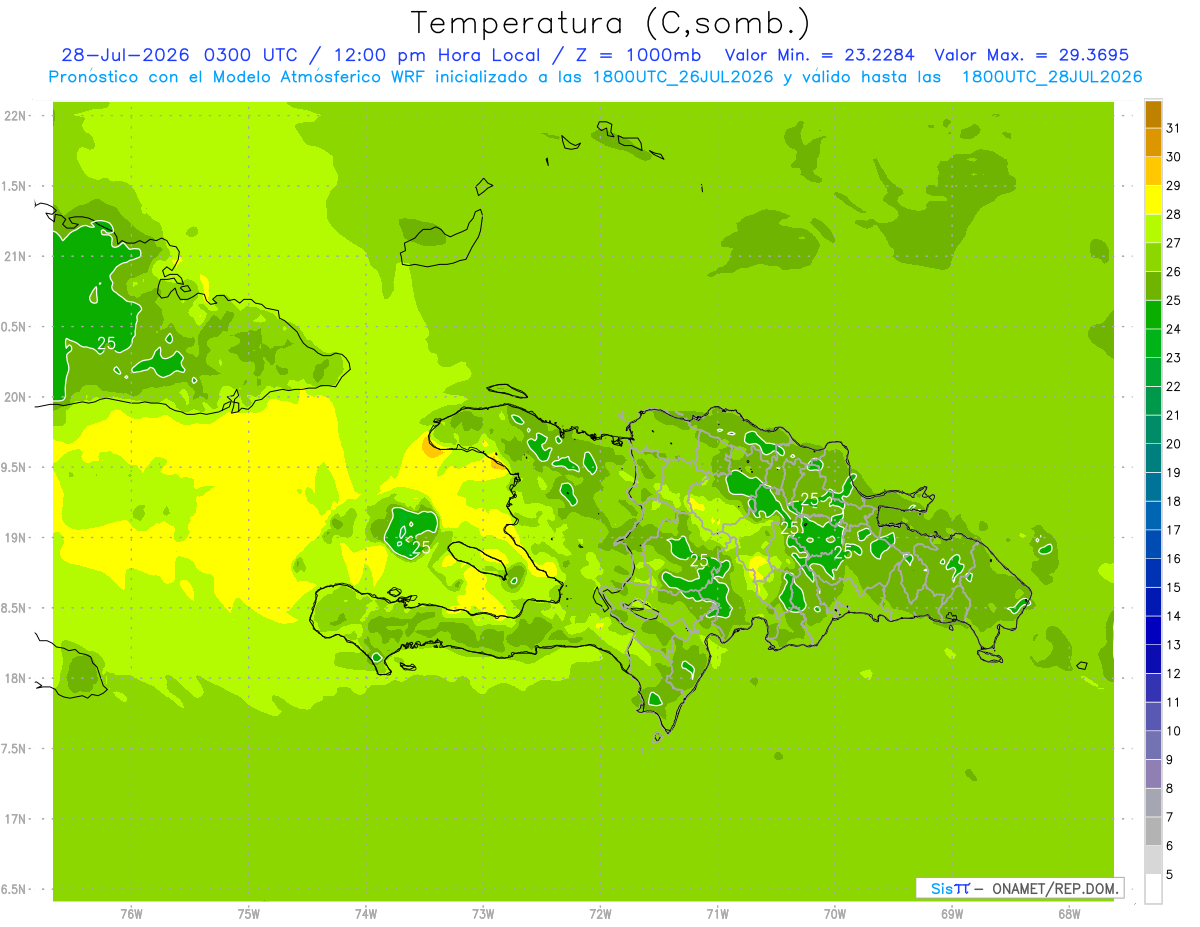Click the "1800UTC_26JUL2026" initialization time
The width and height of the screenshot is (1200, 927).
point(682,77)
